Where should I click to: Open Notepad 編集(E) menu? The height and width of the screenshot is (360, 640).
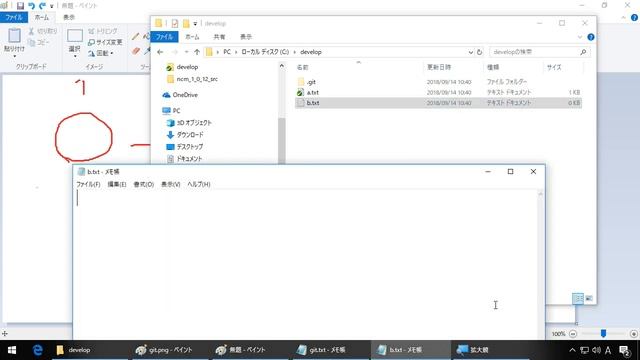point(117,184)
